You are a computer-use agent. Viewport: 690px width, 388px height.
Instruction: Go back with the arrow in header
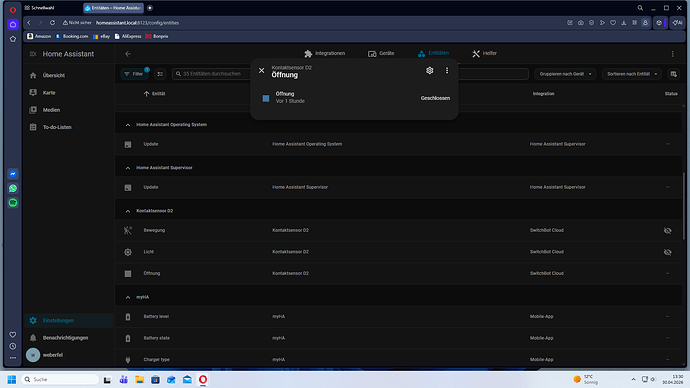[128, 54]
